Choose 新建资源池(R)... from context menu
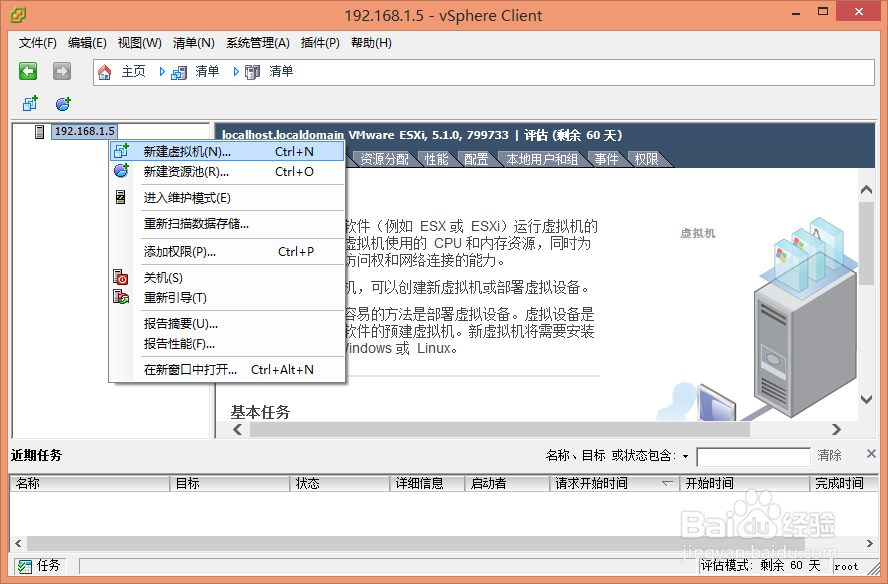888x584 pixels. click(227, 172)
